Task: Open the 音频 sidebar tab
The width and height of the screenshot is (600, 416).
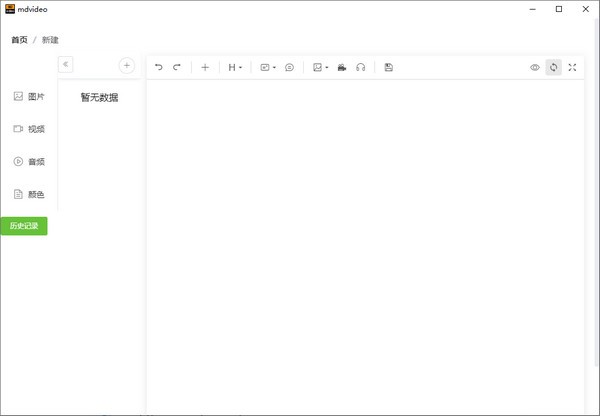Action: (29, 161)
